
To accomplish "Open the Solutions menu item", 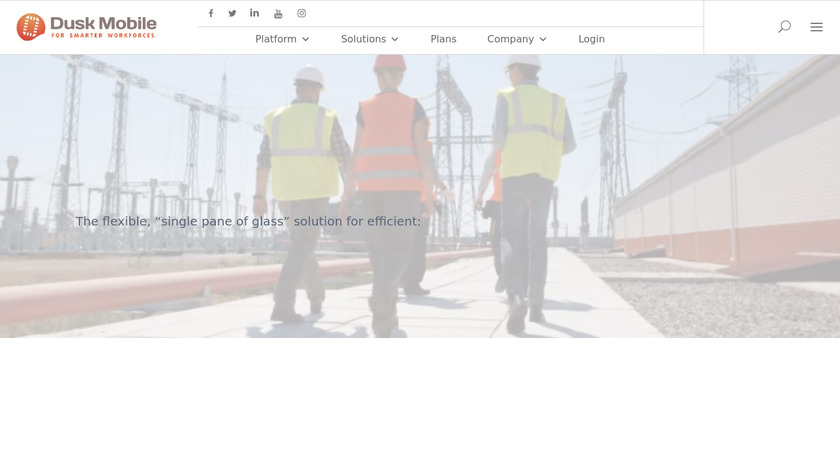I will [363, 39].
